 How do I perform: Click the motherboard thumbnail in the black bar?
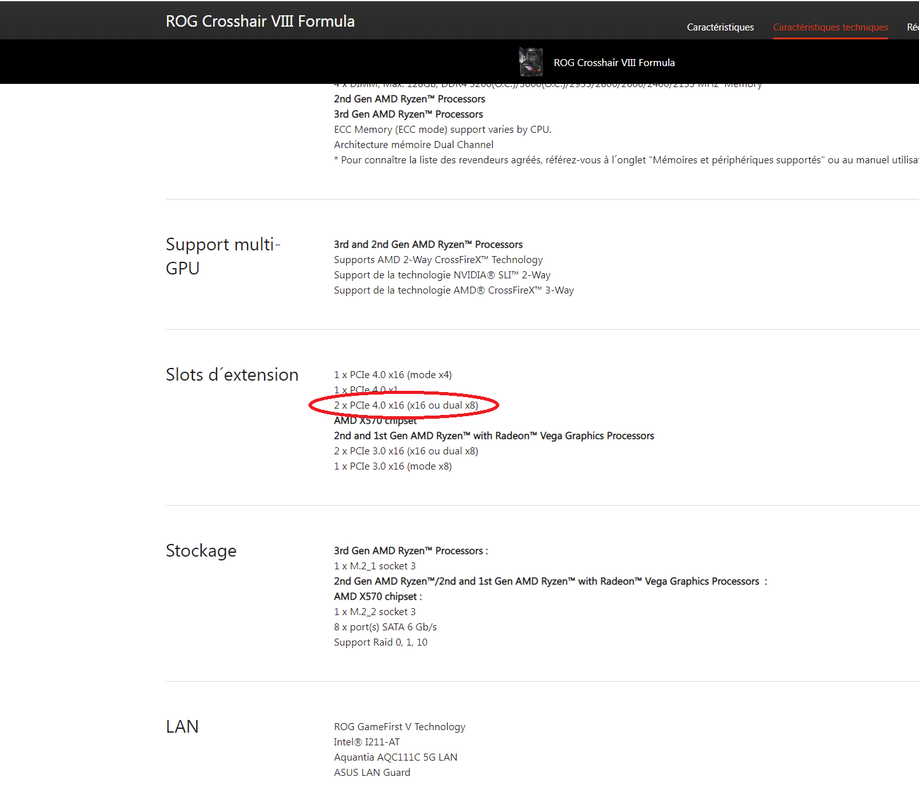click(531, 62)
